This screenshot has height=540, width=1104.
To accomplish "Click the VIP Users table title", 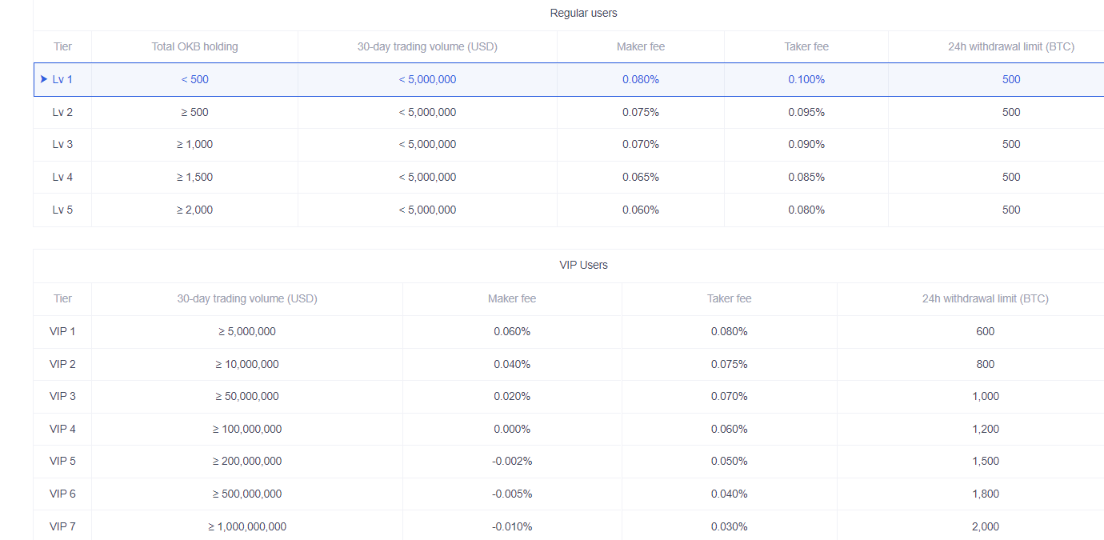I will pyautogui.click(x=584, y=265).
